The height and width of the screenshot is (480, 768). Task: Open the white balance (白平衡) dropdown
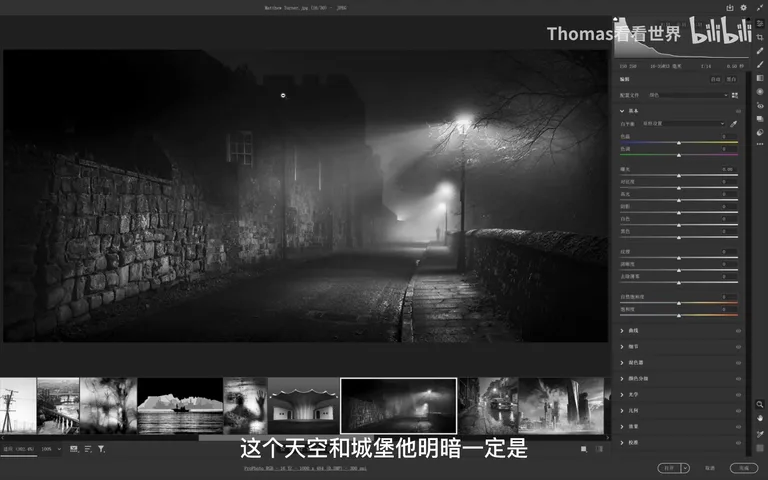point(683,123)
